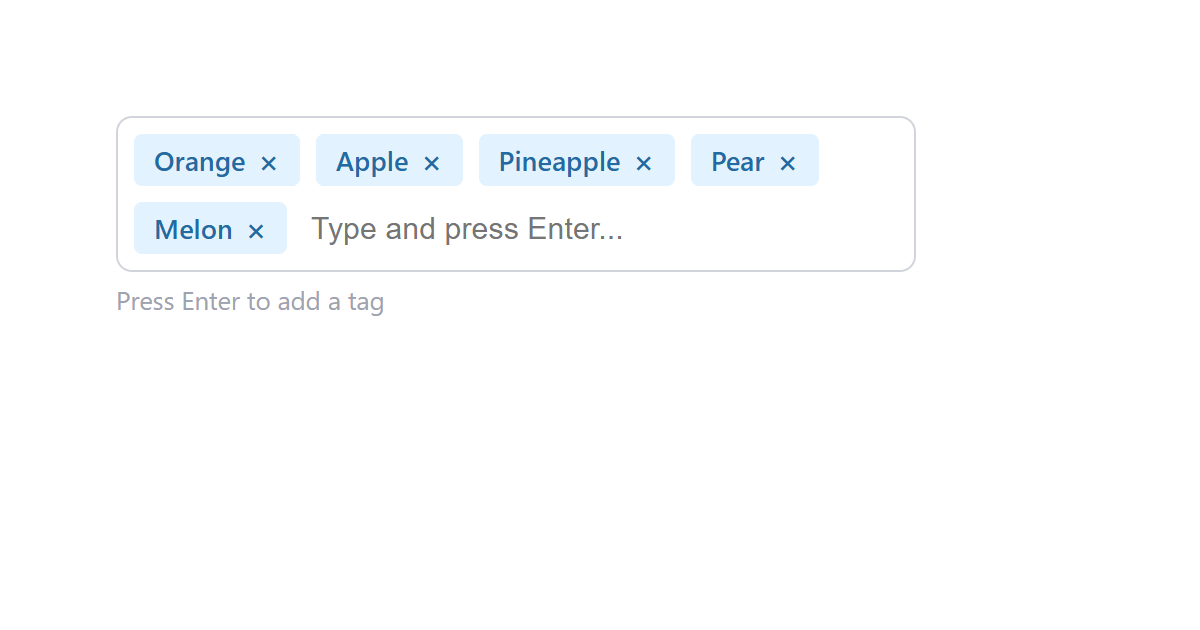This screenshot has height=630, width=1200.
Task: Select the Orange tag text
Action: click(x=199, y=161)
